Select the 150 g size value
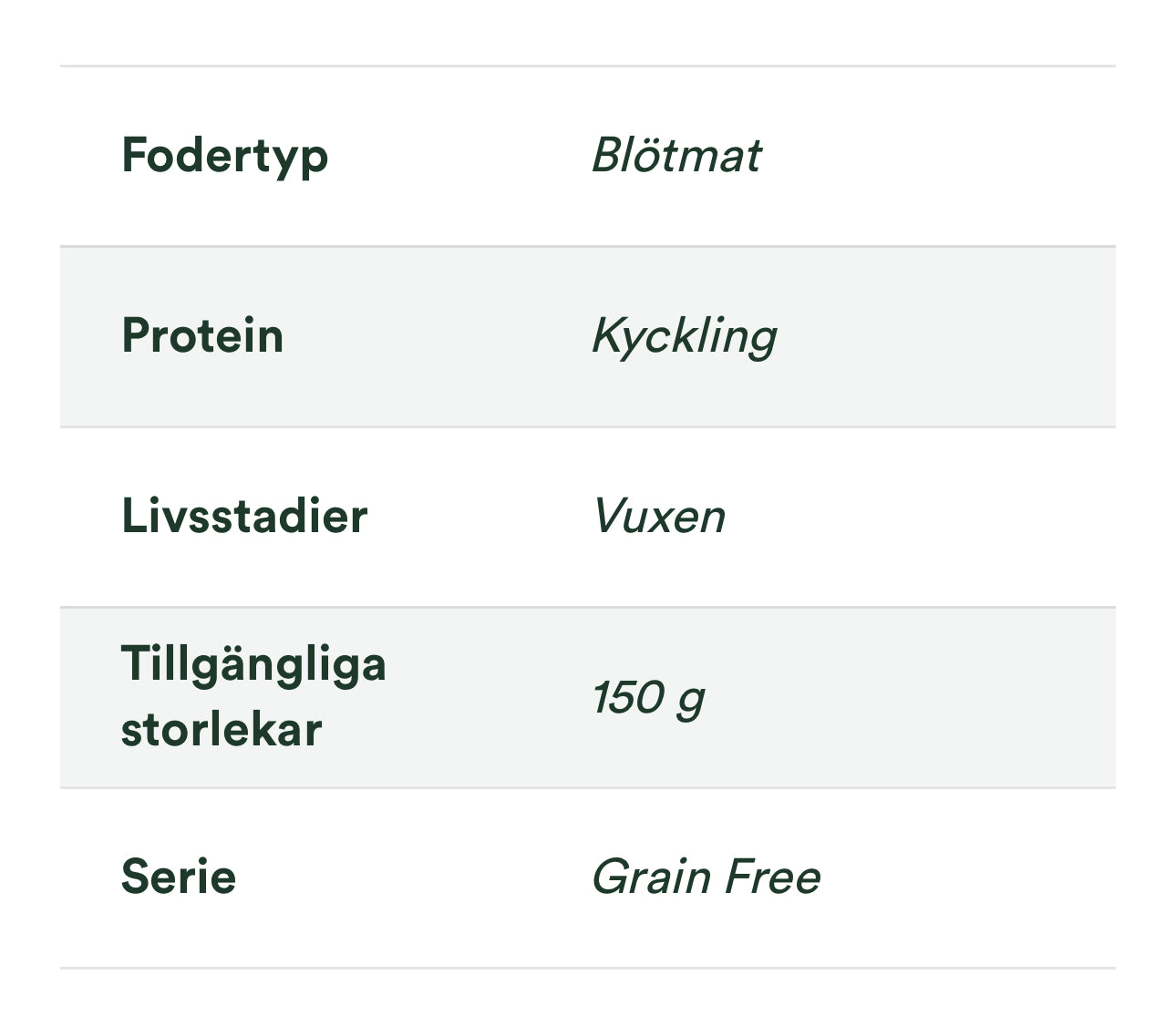Screen dimensions: 1176x1016 [648, 698]
